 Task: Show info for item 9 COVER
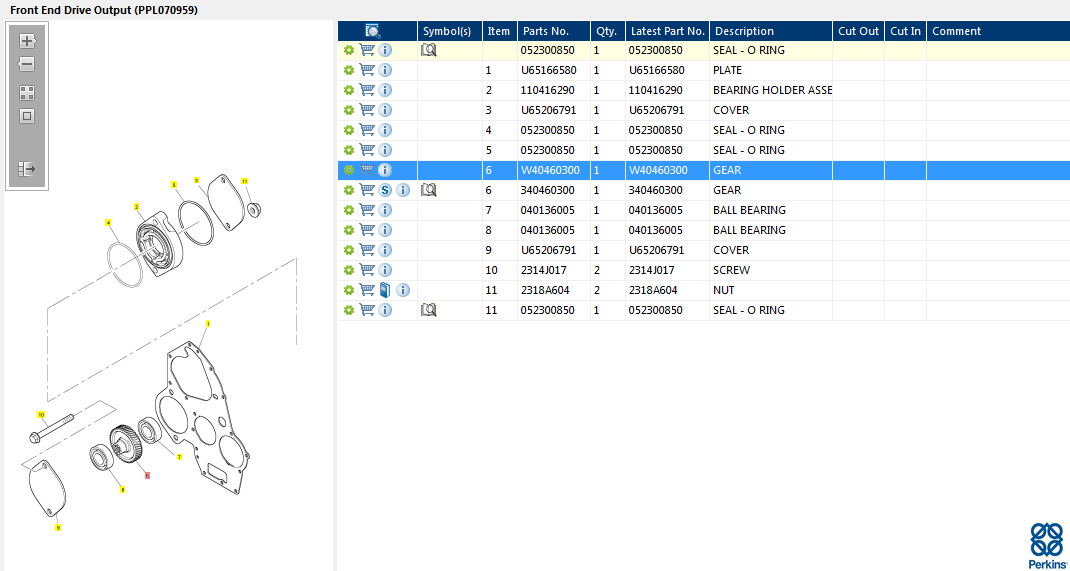point(385,250)
